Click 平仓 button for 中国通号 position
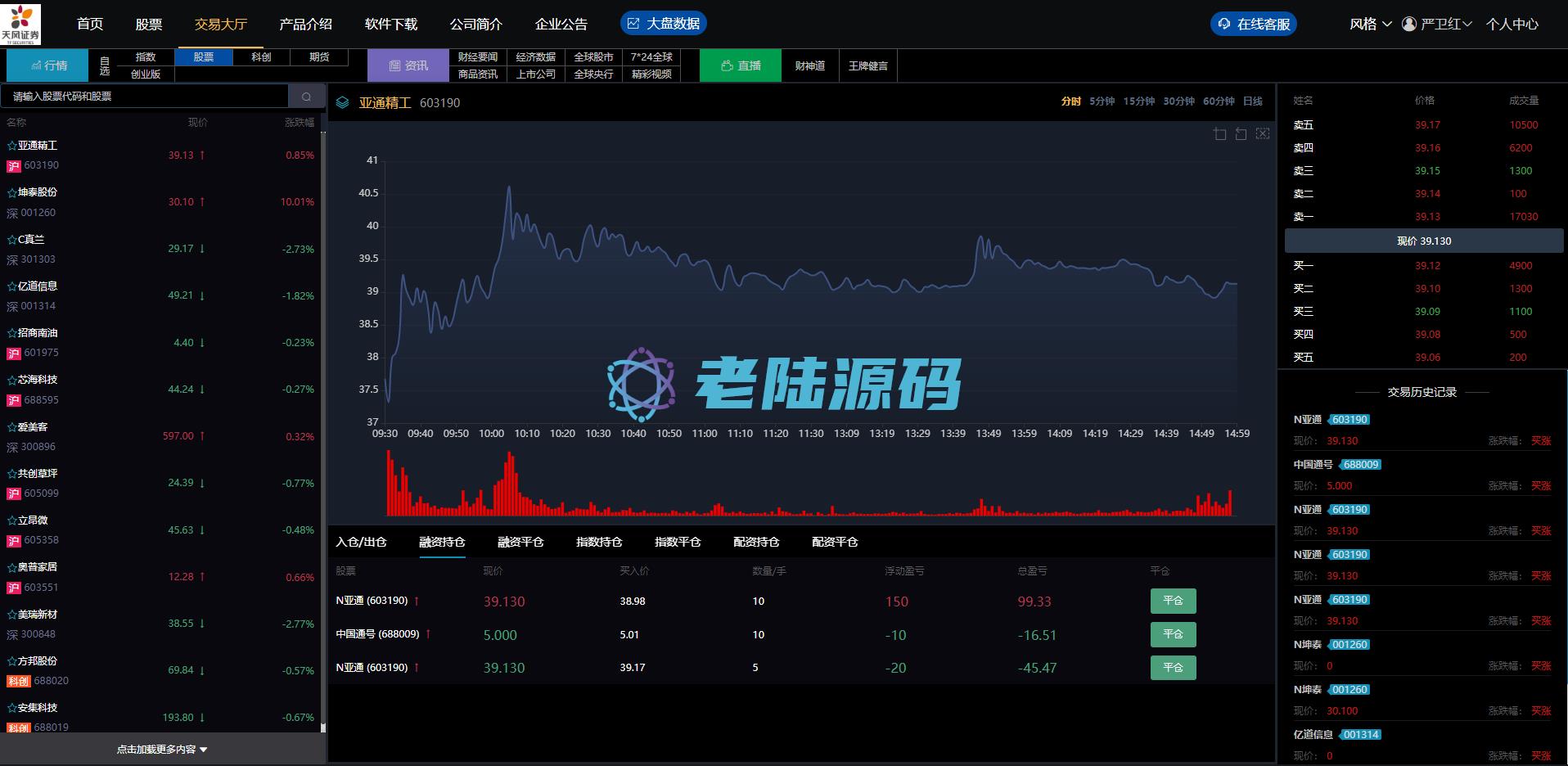Screen dimensions: 1568x766 1173,634
